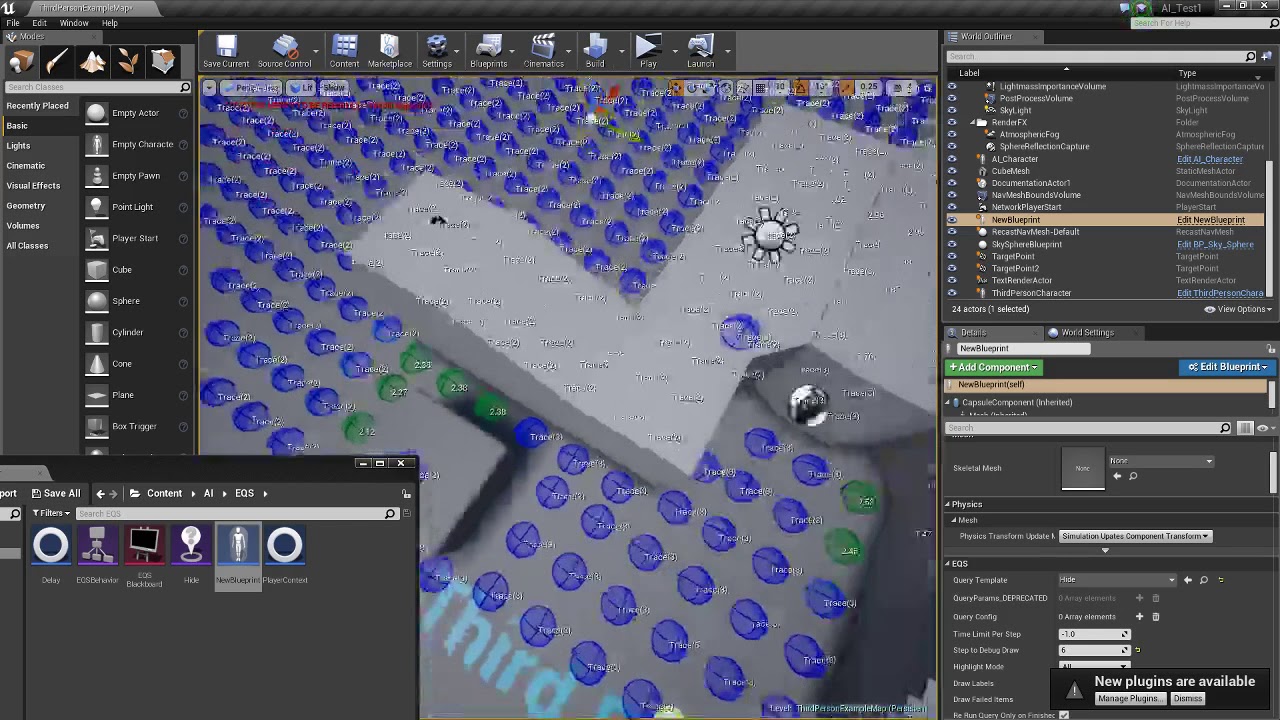This screenshot has width=1280, height=720.
Task: Toggle visibility of CubeMesh actor
Action: tap(952, 171)
